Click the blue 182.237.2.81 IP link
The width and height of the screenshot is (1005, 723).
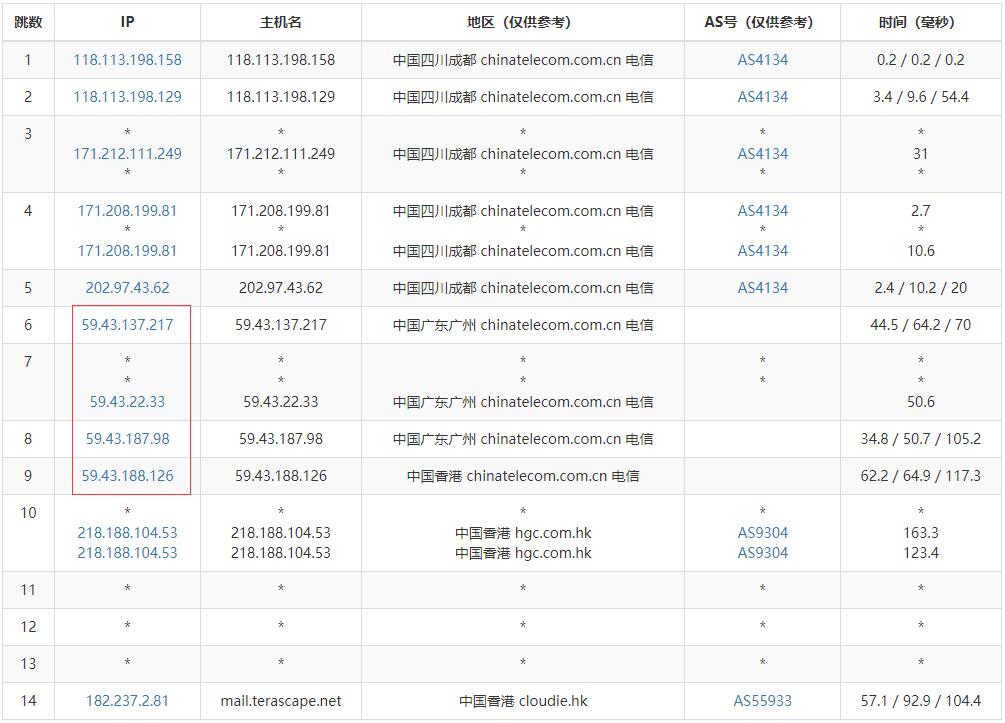(x=128, y=701)
